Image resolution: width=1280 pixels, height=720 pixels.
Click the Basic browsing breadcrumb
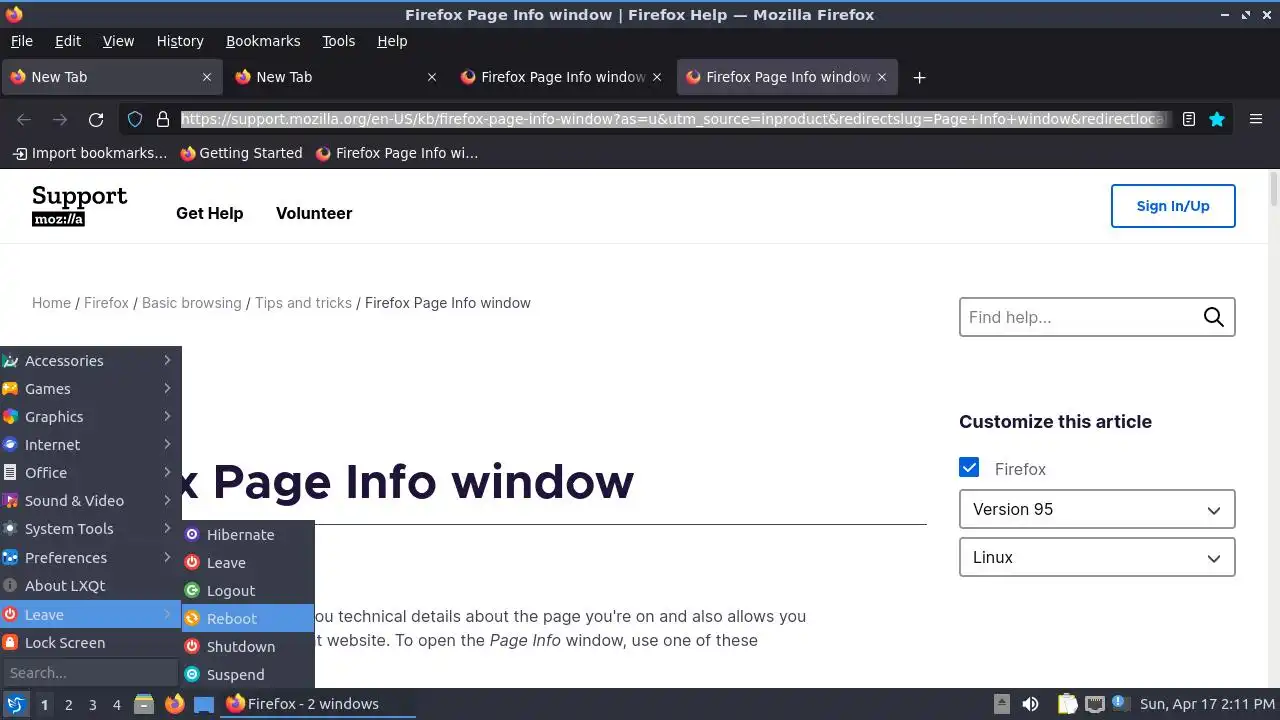(x=191, y=303)
